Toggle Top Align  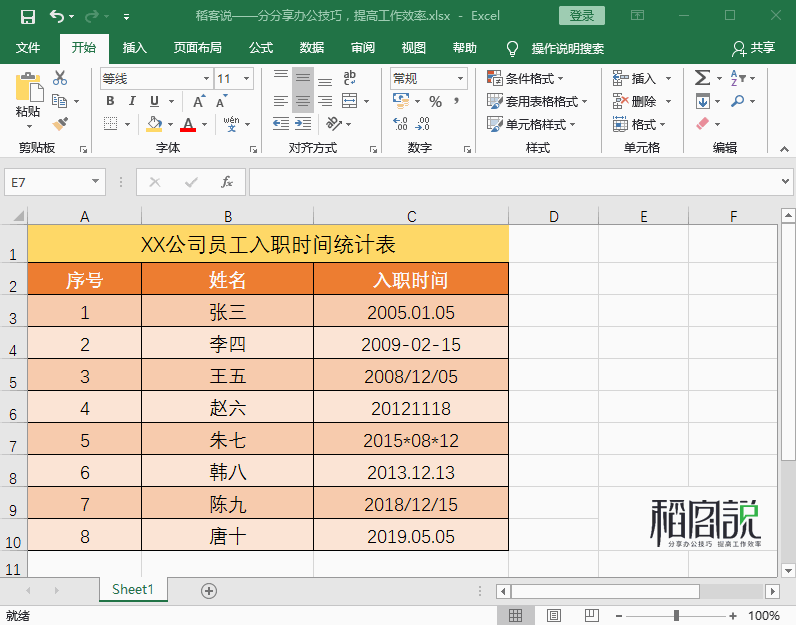coord(281,77)
